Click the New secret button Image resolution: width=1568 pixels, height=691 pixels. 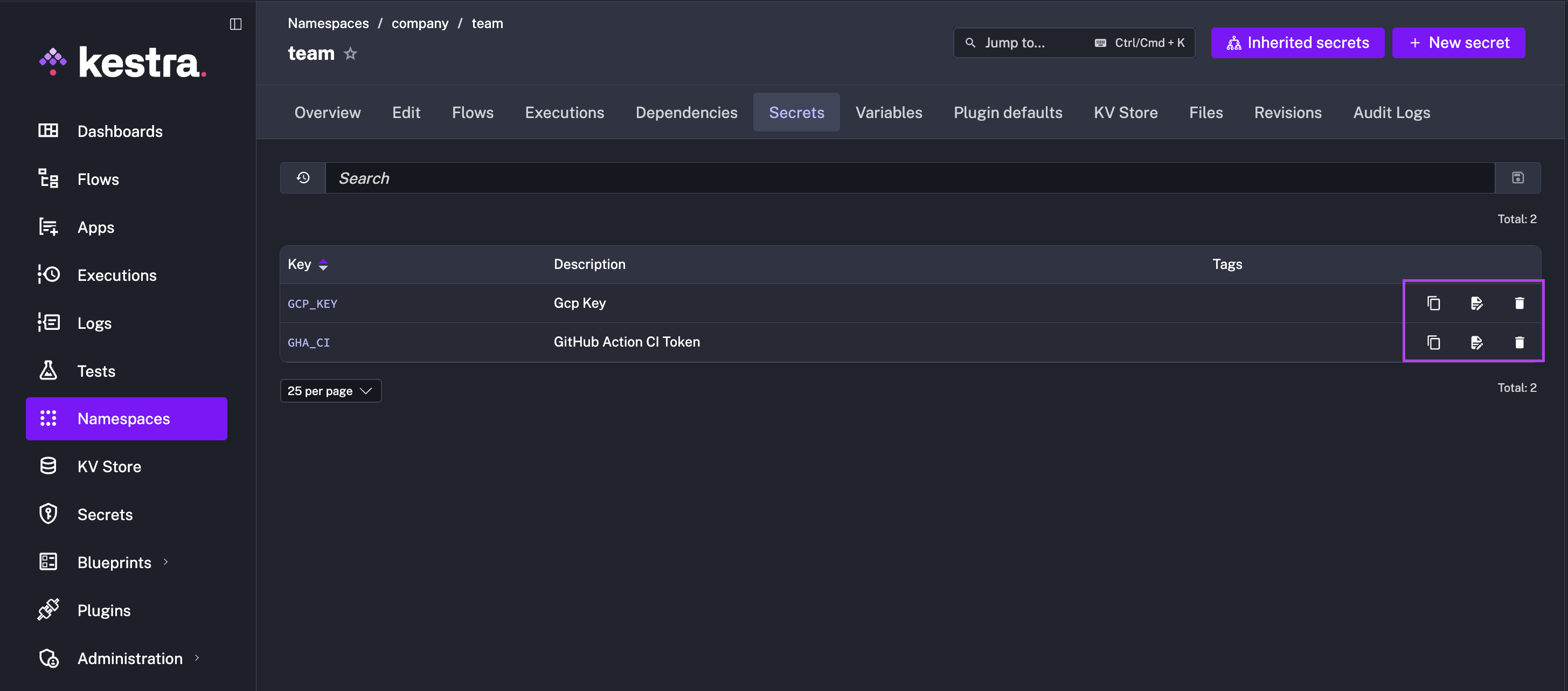[1458, 43]
